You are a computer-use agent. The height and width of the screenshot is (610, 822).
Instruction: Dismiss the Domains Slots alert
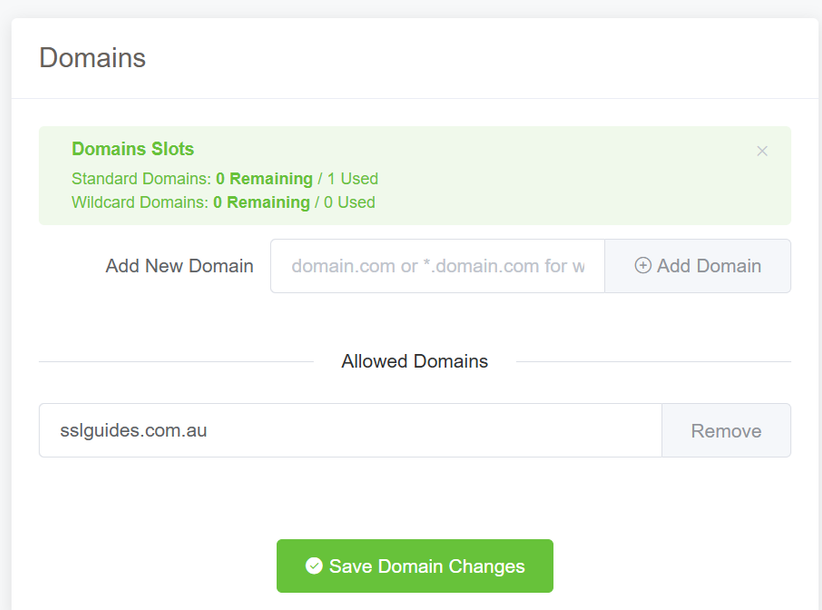pos(762,151)
